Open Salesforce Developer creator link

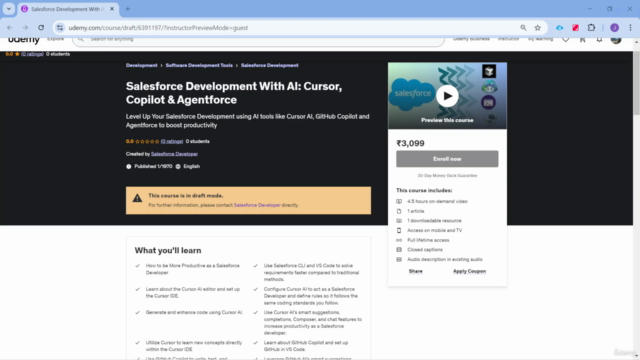[174, 154]
